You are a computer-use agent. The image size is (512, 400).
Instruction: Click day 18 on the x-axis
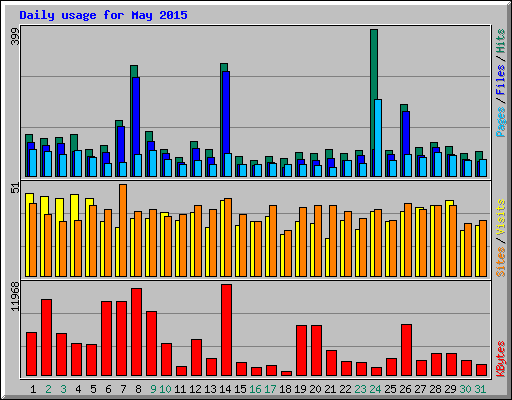point(285,389)
